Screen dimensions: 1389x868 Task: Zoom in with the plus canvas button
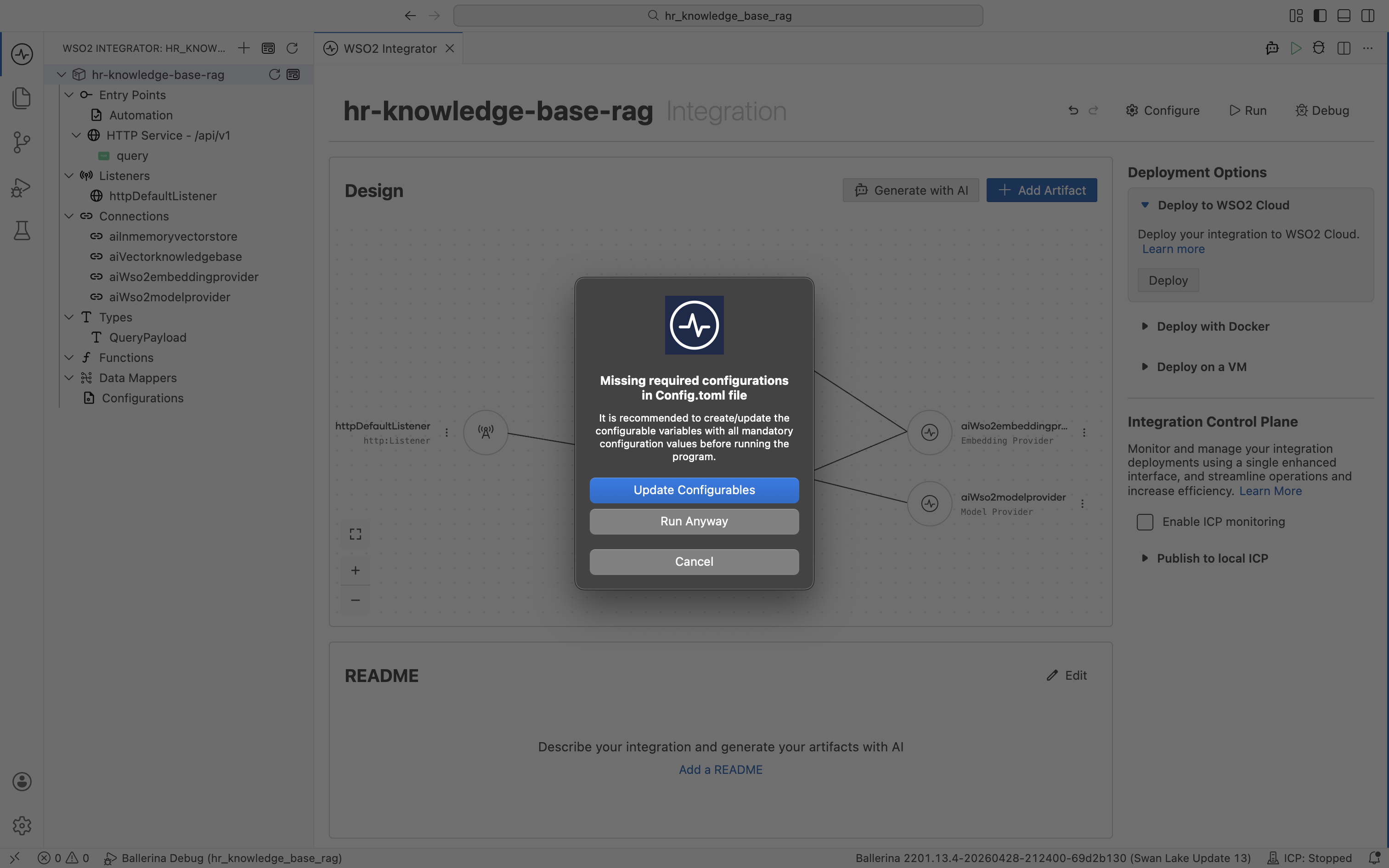click(355, 570)
